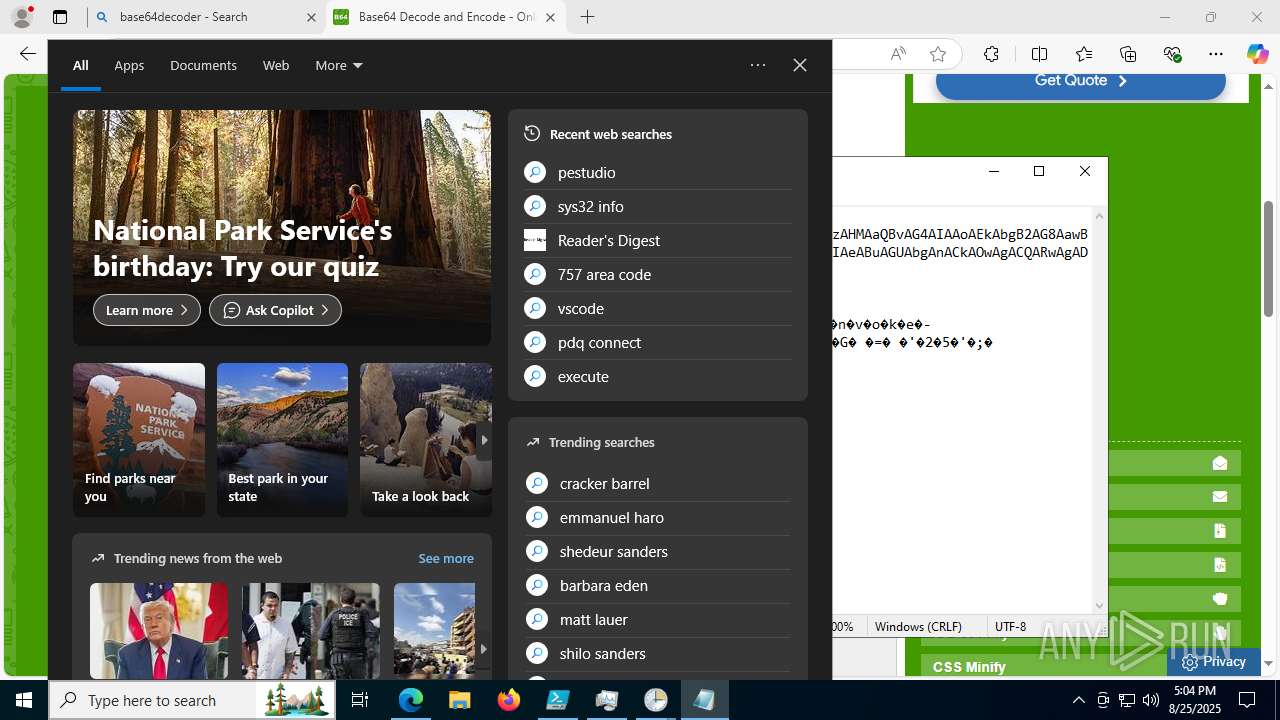Image resolution: width=1280 pixels, height=720 pixels.
Task: Select the Apps search filter tab
Action: pyautogui.click(x=129, y=65)
